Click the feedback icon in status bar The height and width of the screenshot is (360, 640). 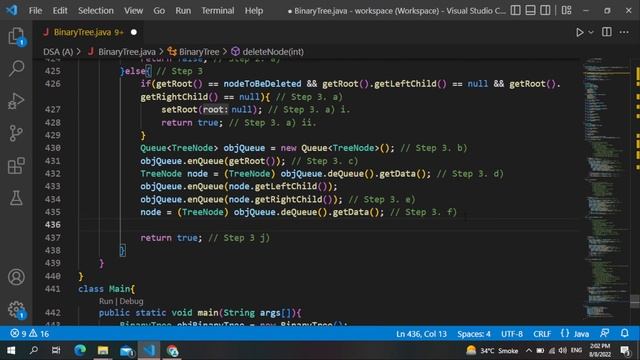(604, 333)
